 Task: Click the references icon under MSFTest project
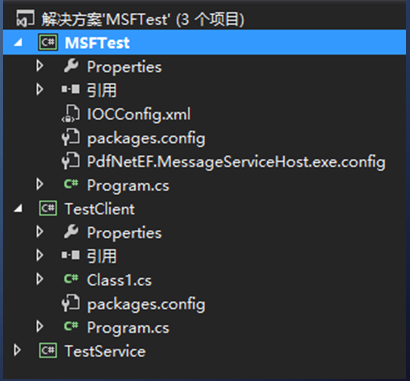point(70,89)
